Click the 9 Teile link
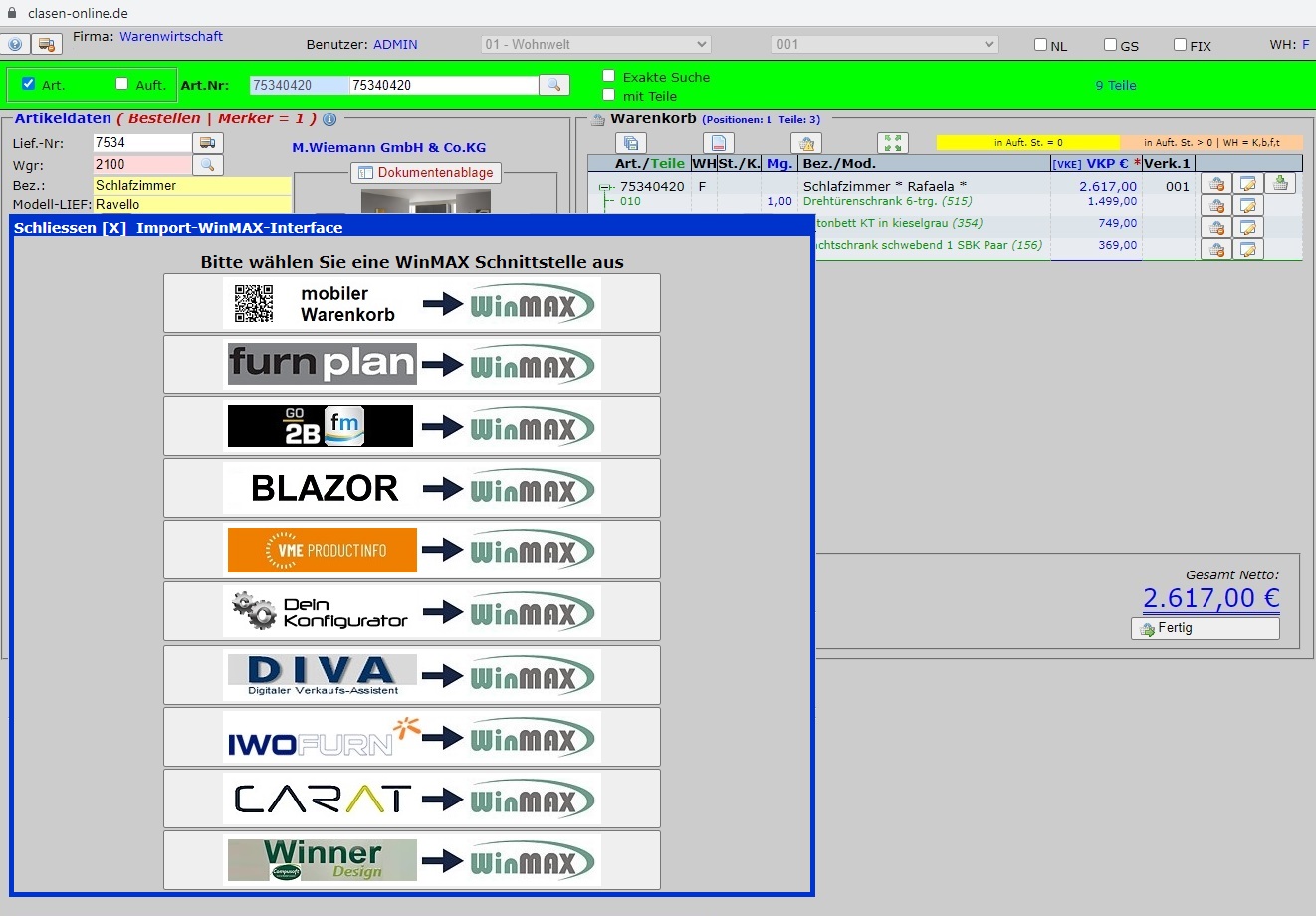This screenshot has height=916, width=1316. 1116,86
